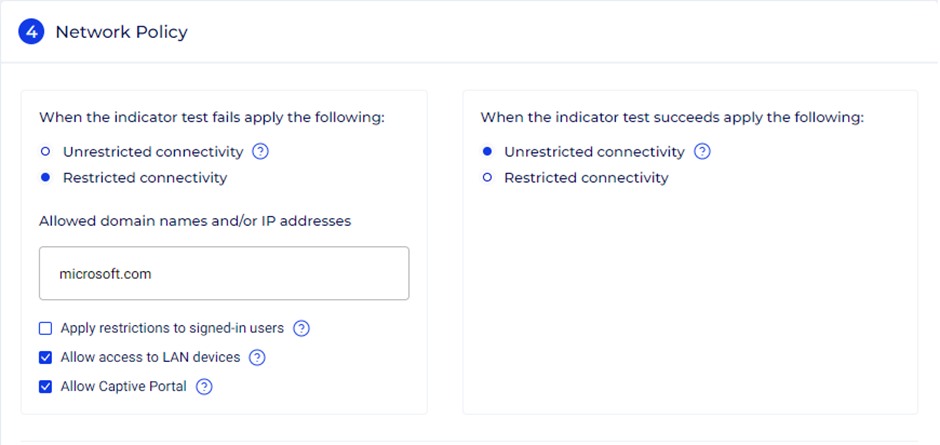Select Unrestricted connectivity for failed indicator test
940x445 pixels.
click(x=46, y=152)
